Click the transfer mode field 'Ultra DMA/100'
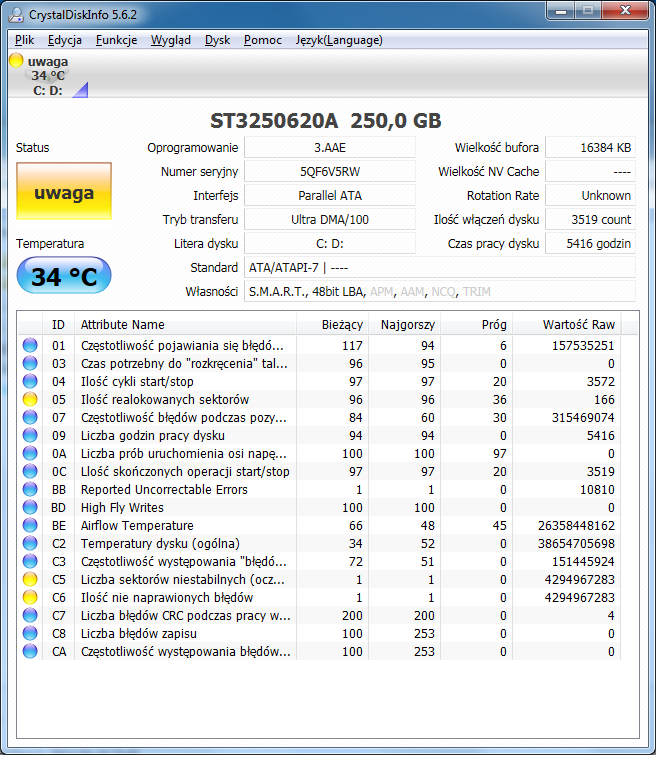 [330, 220]
